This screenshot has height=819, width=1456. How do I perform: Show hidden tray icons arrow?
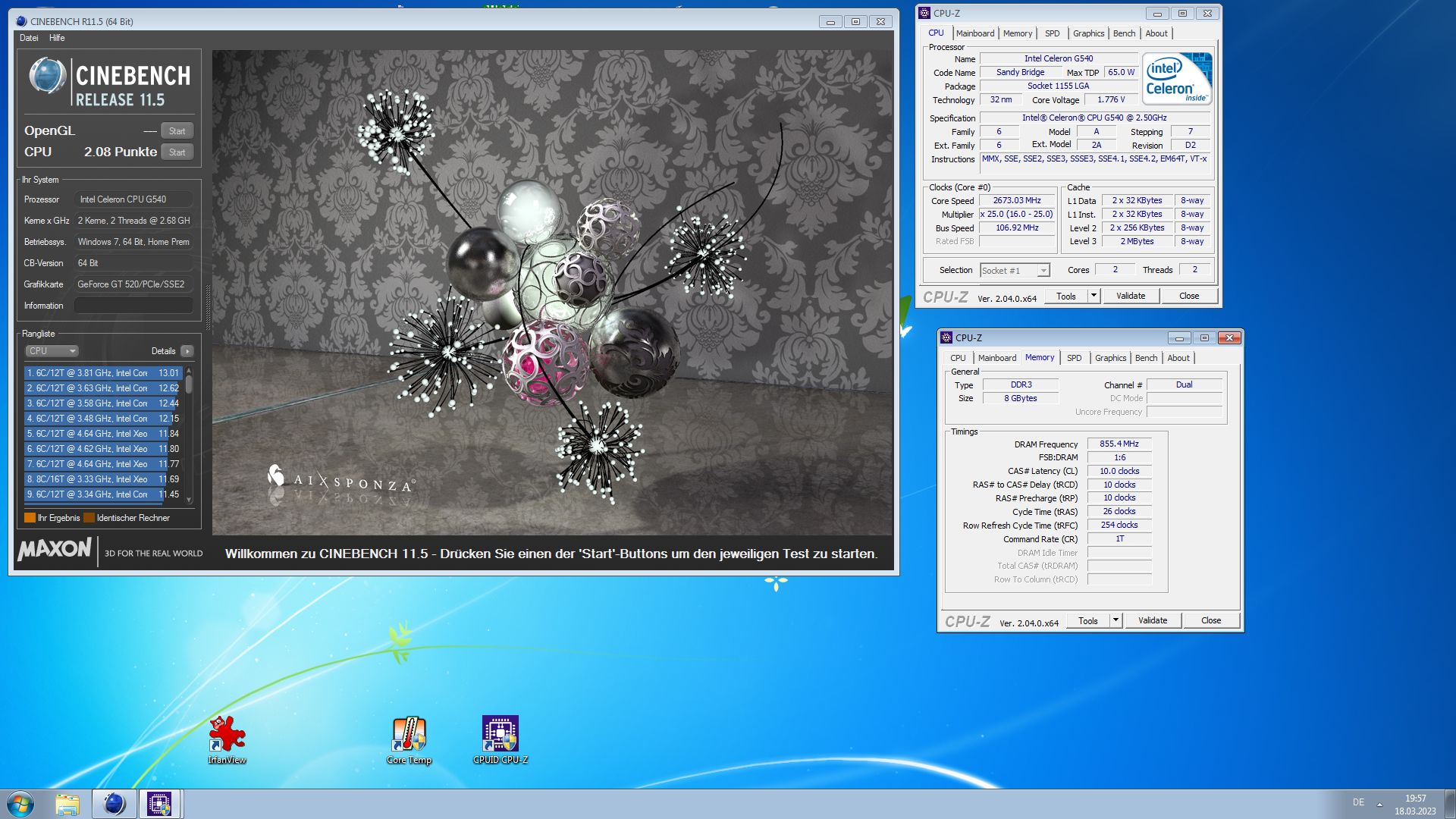pos(1379,804)
